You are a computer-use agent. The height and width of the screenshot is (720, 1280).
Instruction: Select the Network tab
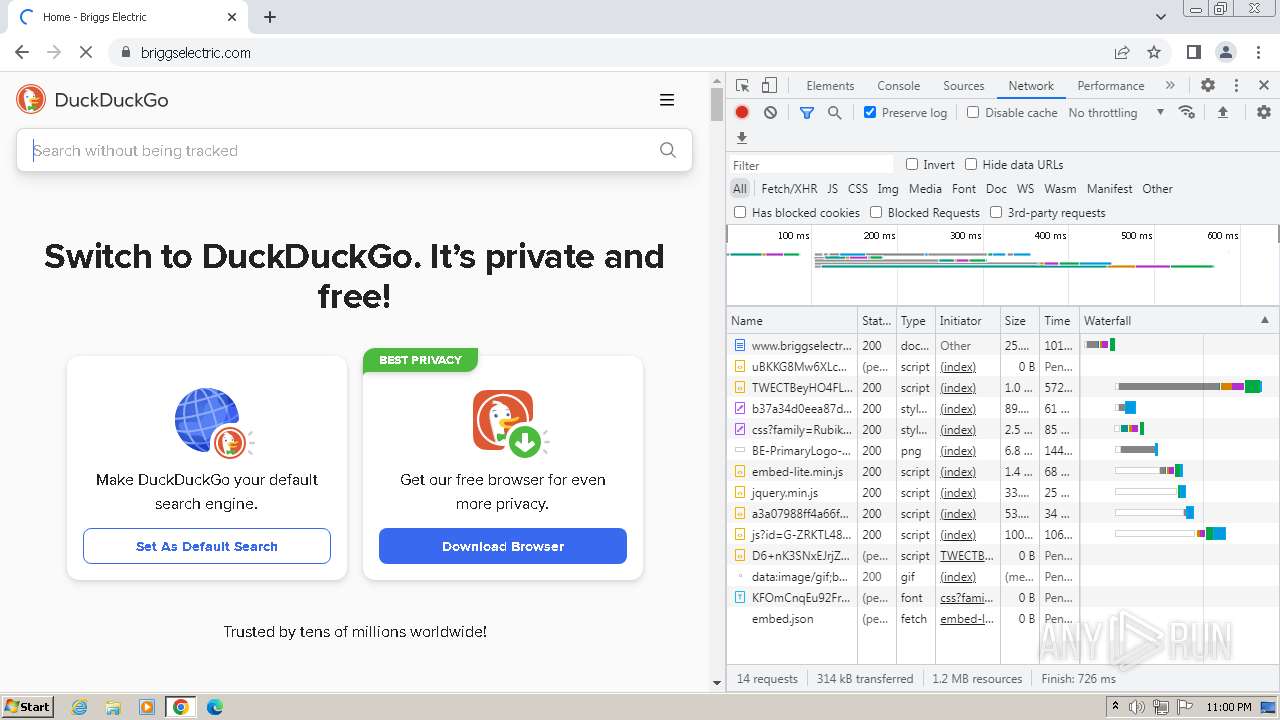pos(1031,86)
